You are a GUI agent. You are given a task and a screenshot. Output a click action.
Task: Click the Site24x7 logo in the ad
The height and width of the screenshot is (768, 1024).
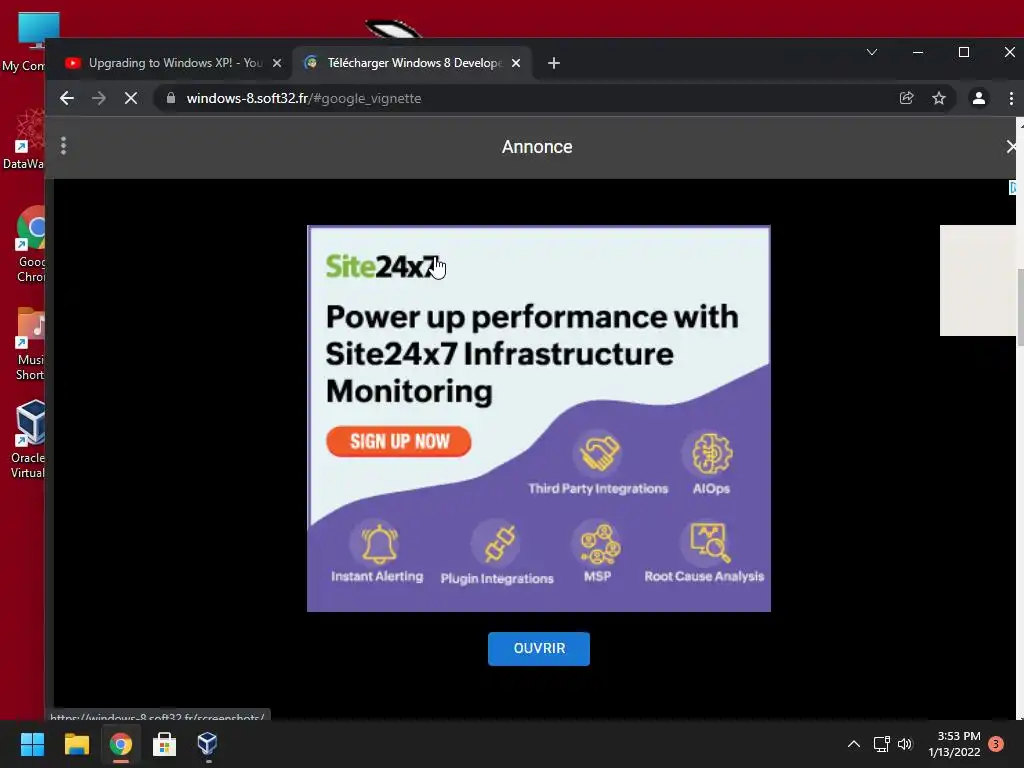pyautogui.click(x=382, y=266)
